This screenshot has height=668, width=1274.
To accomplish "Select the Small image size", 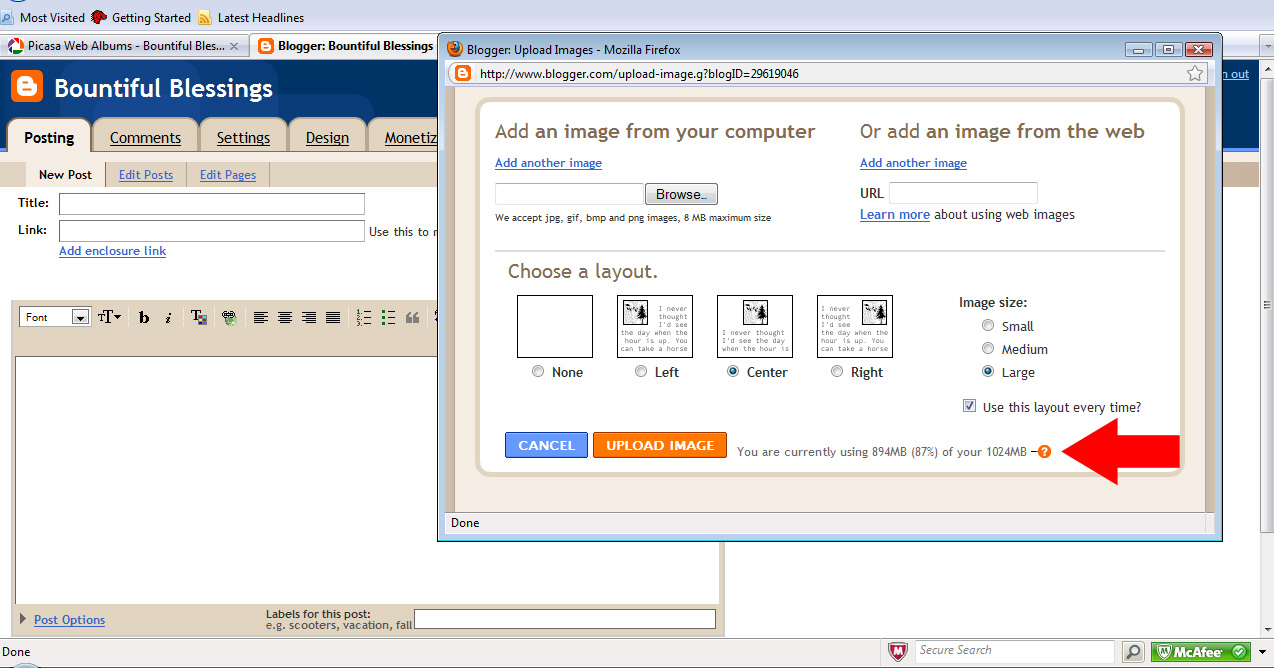I will click(x=988, y=325).
